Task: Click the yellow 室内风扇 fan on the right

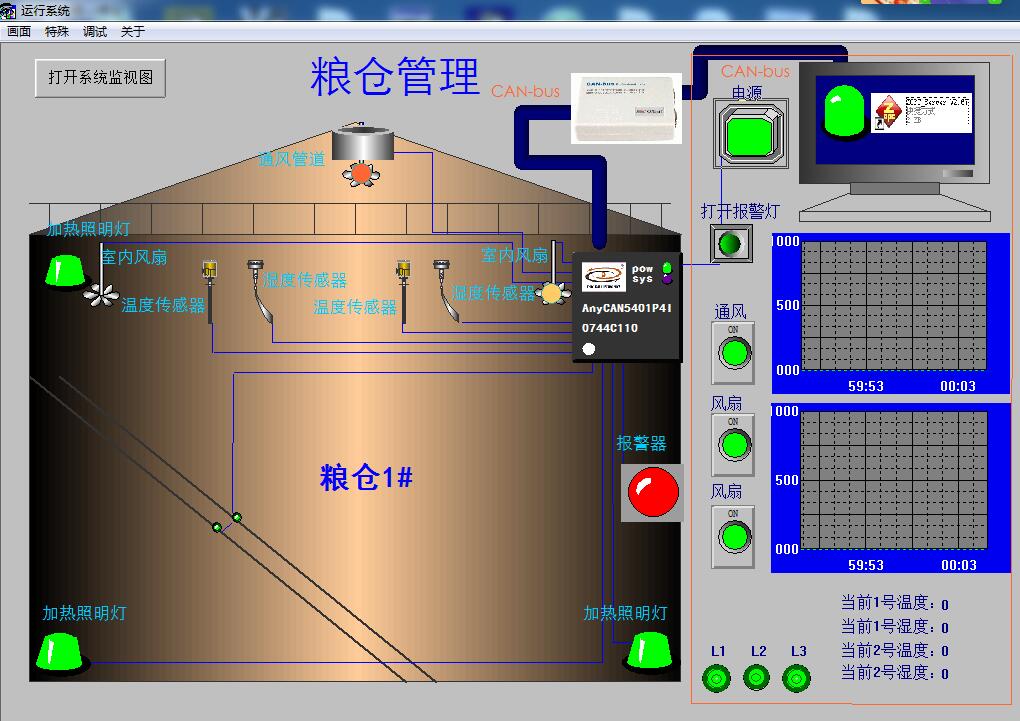Action: coord(552,293)
